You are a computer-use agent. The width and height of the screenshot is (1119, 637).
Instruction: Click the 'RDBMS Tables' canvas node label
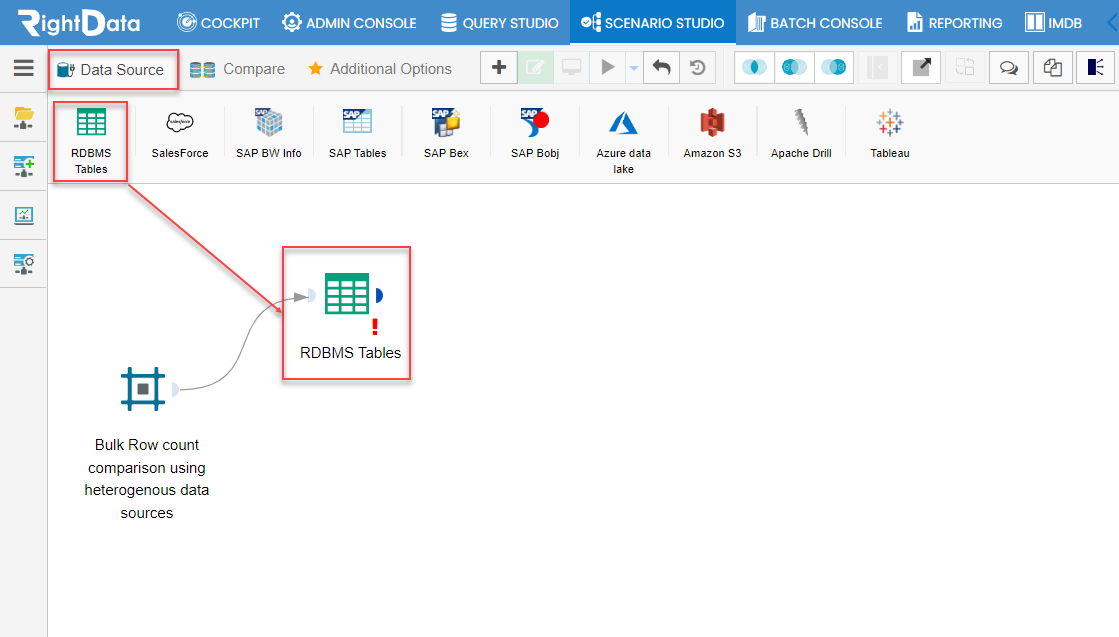click(x=350, y=352)
